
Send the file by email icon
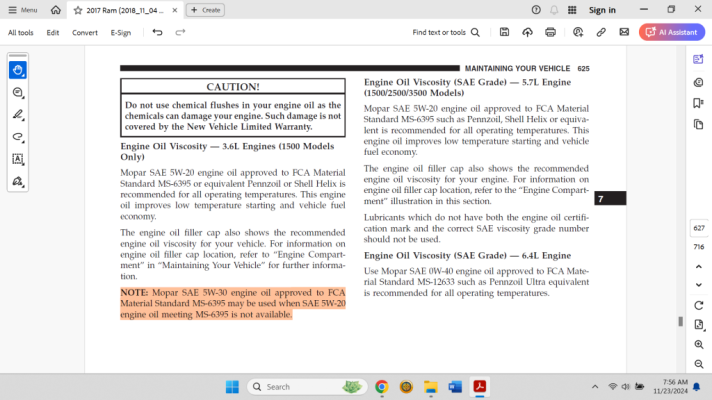pyautogui.click(x=624, y=32)
